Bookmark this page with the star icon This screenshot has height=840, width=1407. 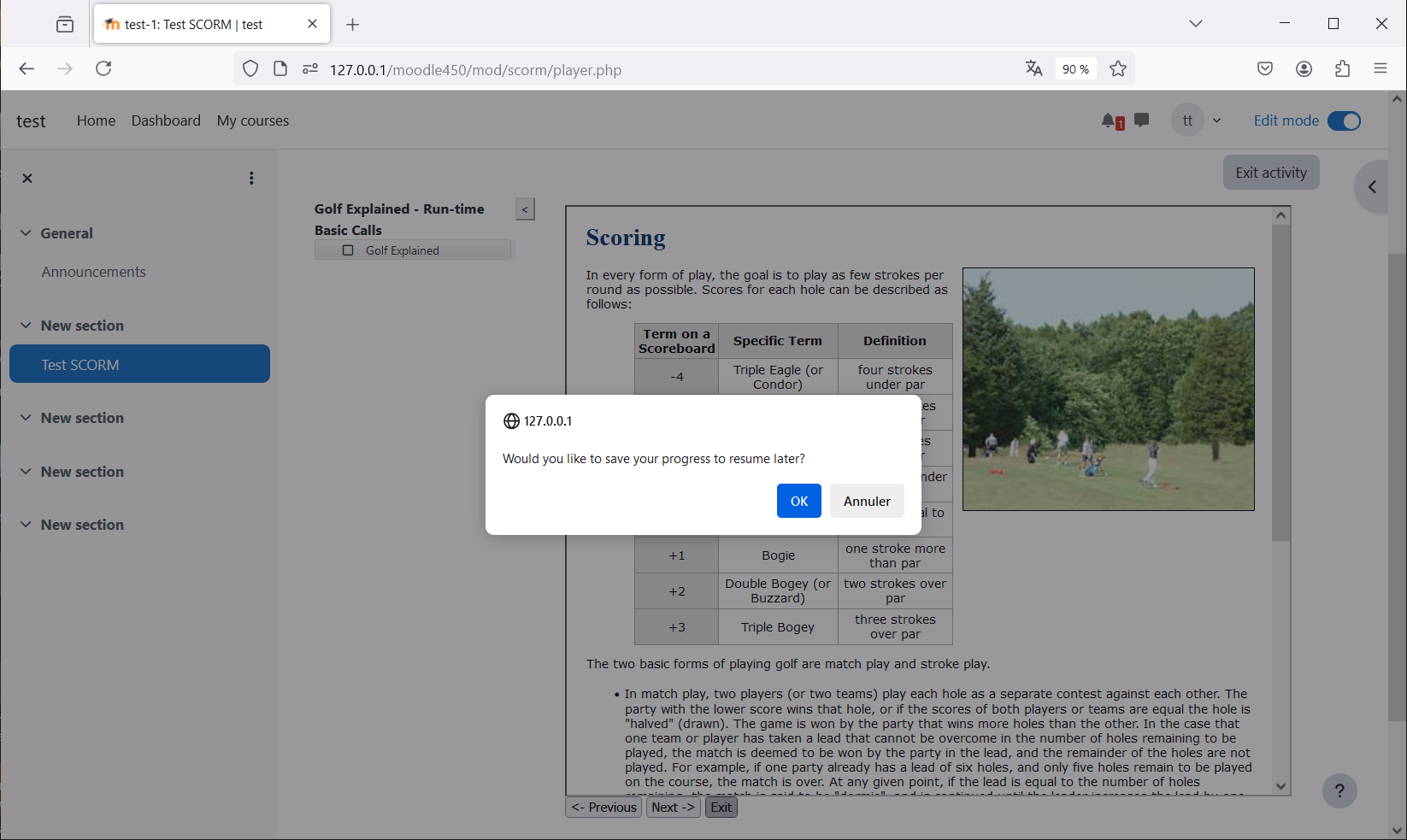1118,69
